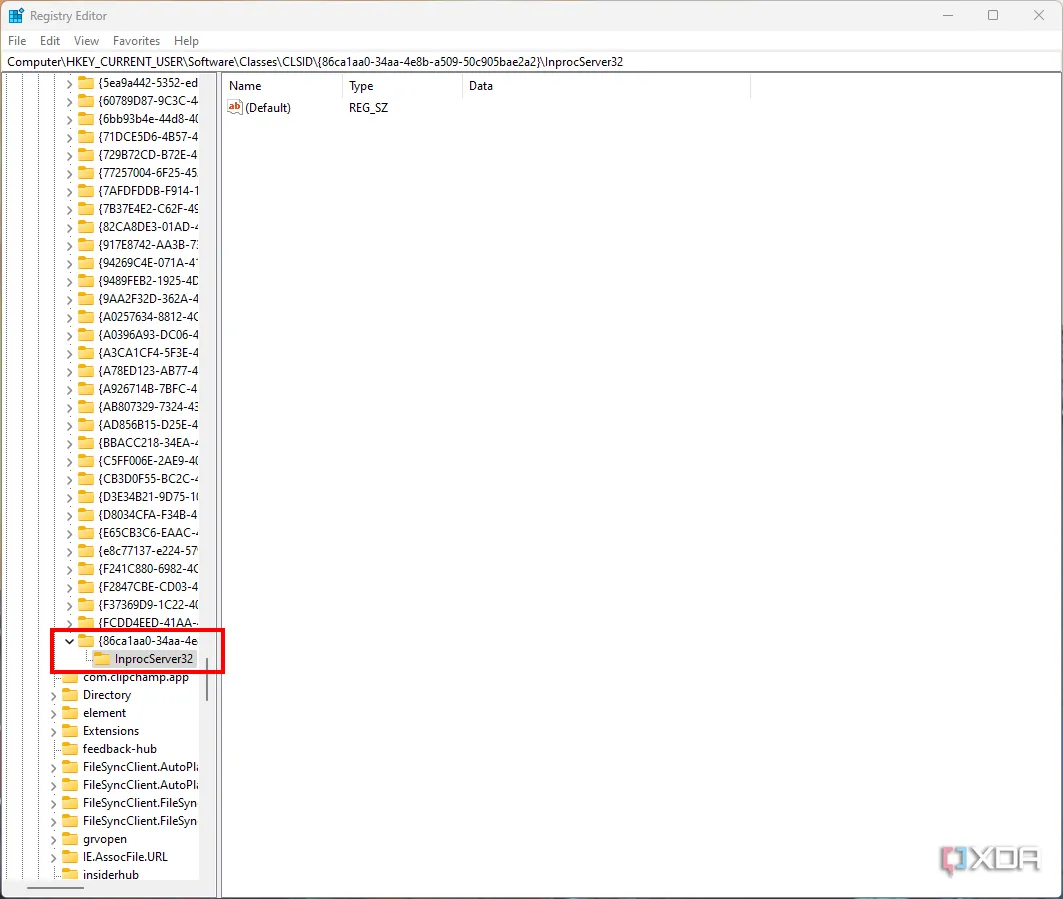
Task: Click folder icon of {A0396A93-DC06-4 key
Action: [86, 334]
